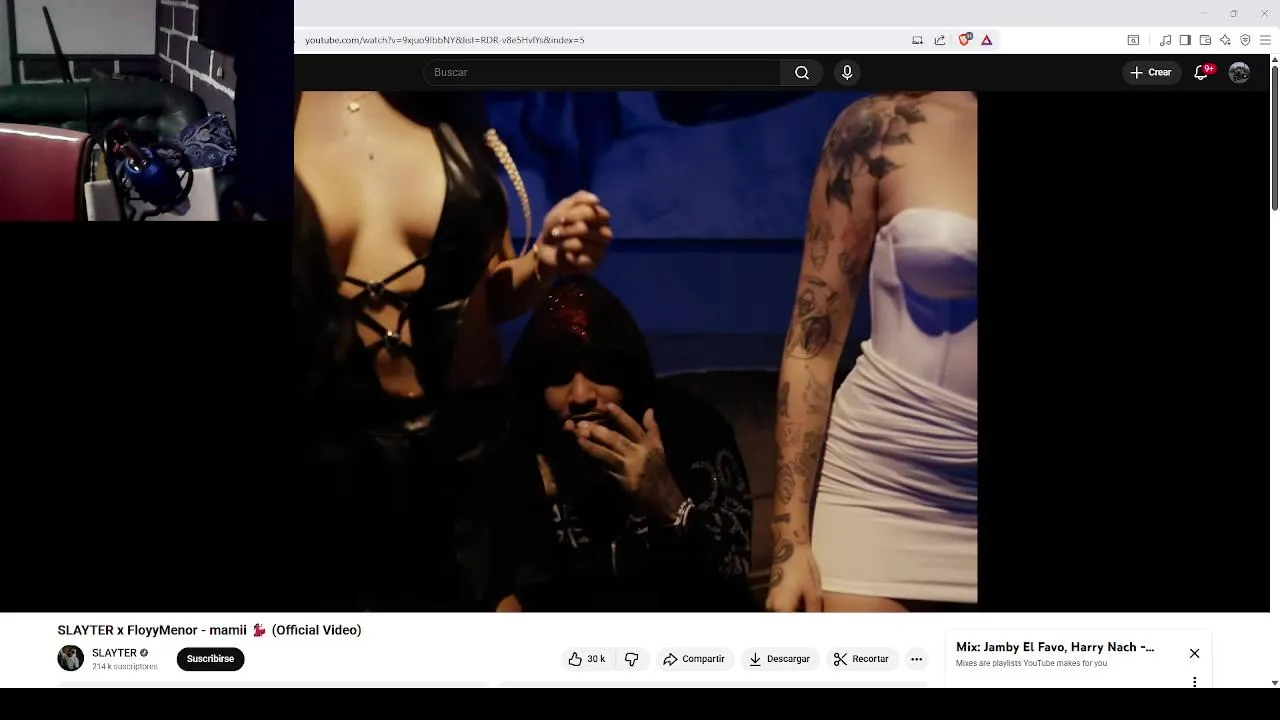This screenshot has height=720, width=1280.
Task: Click the scrollbar up arrow
Action: 1274,60
